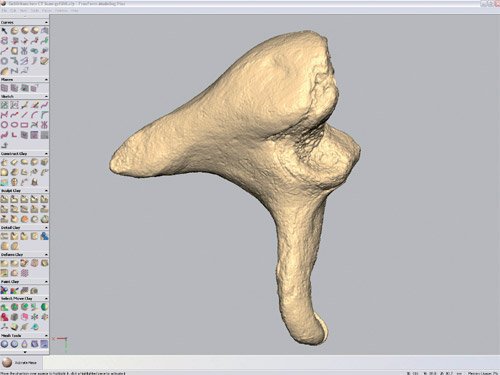Click the red L-shaped corner sketch icon
The height and width of the screenshot is (375, 500).
[x=14, y=135]
